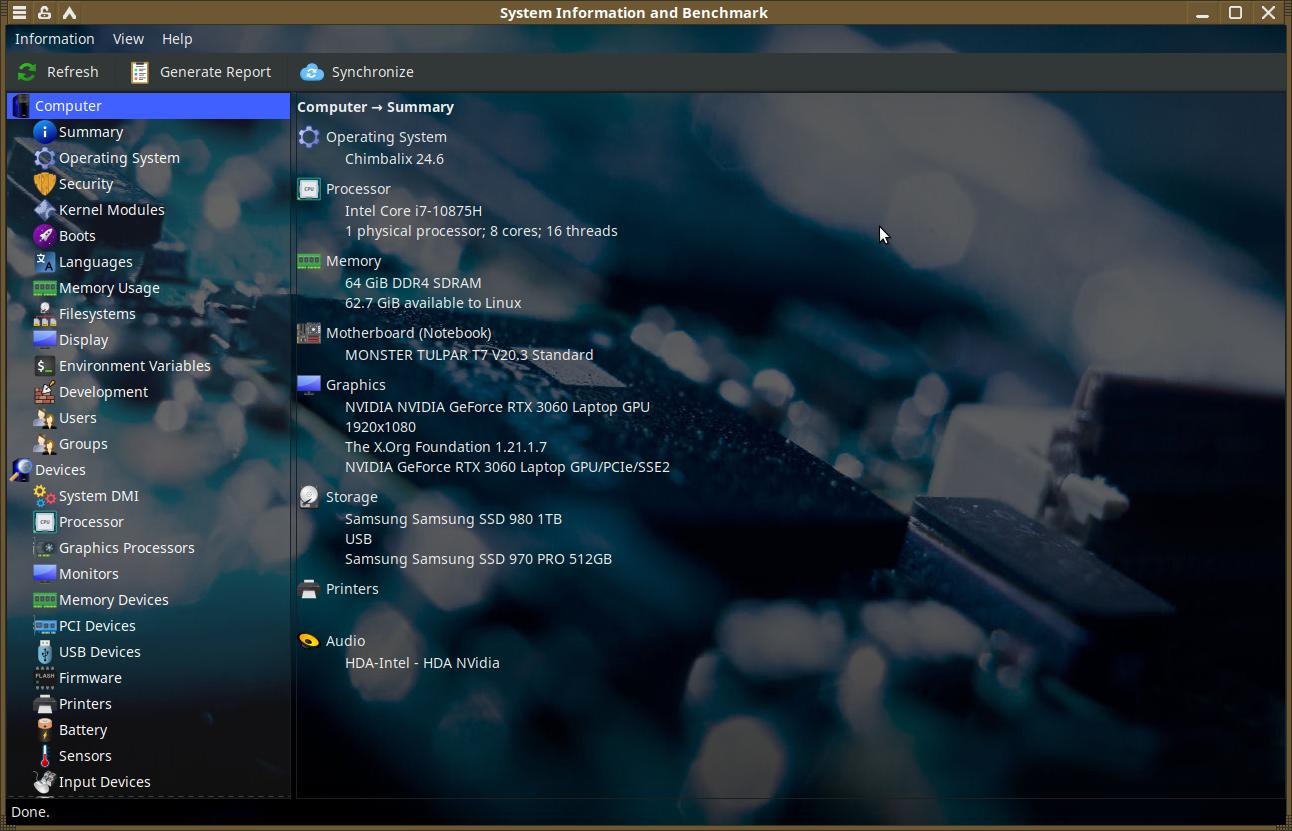The height and width of the screenshot is (831, 1292).
Task: Click the motherboard icon beside Motherboard heading
Action: coord(309,333)
